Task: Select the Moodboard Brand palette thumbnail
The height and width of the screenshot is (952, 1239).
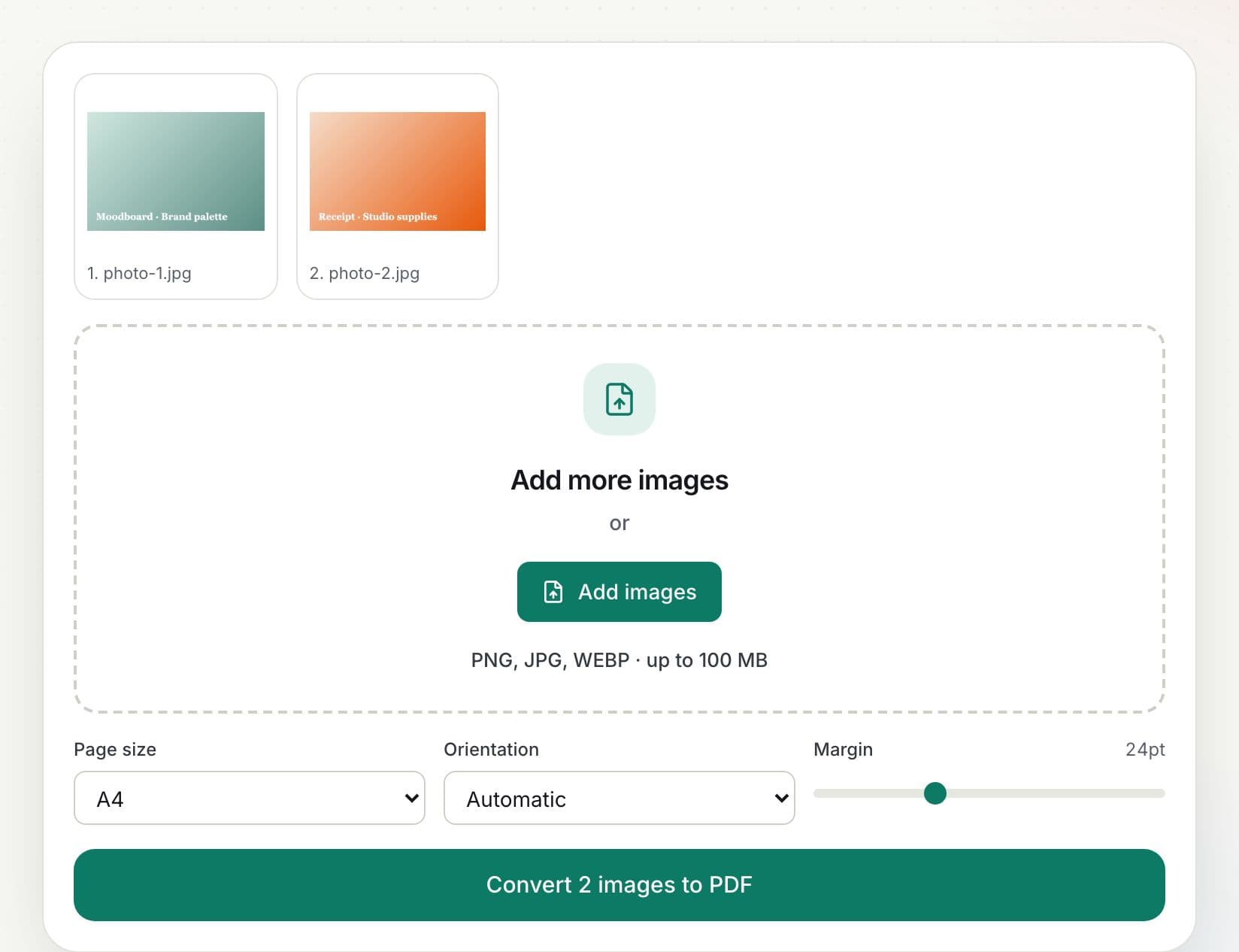Action: pyautogui.click(x=176, y=171)
